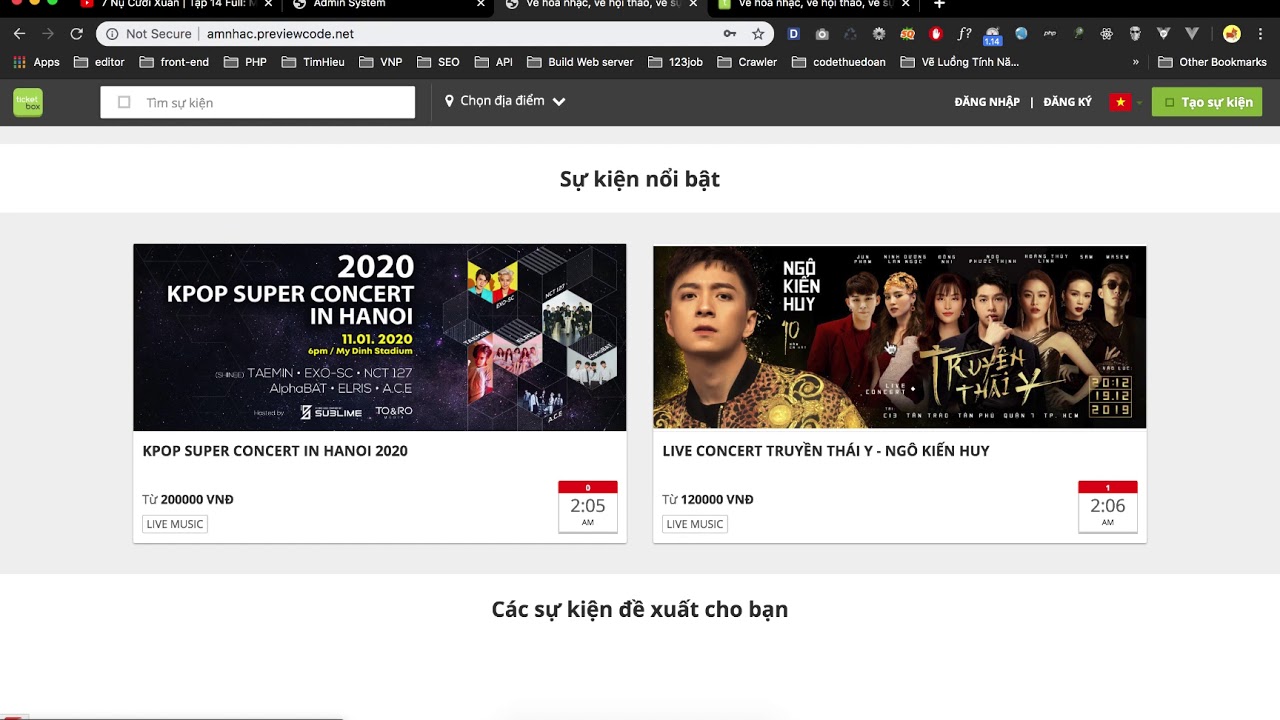Screen dimensions: 1280x720
Task: Open the TimHieu bookmarks folder
Action: coord(313,62)
